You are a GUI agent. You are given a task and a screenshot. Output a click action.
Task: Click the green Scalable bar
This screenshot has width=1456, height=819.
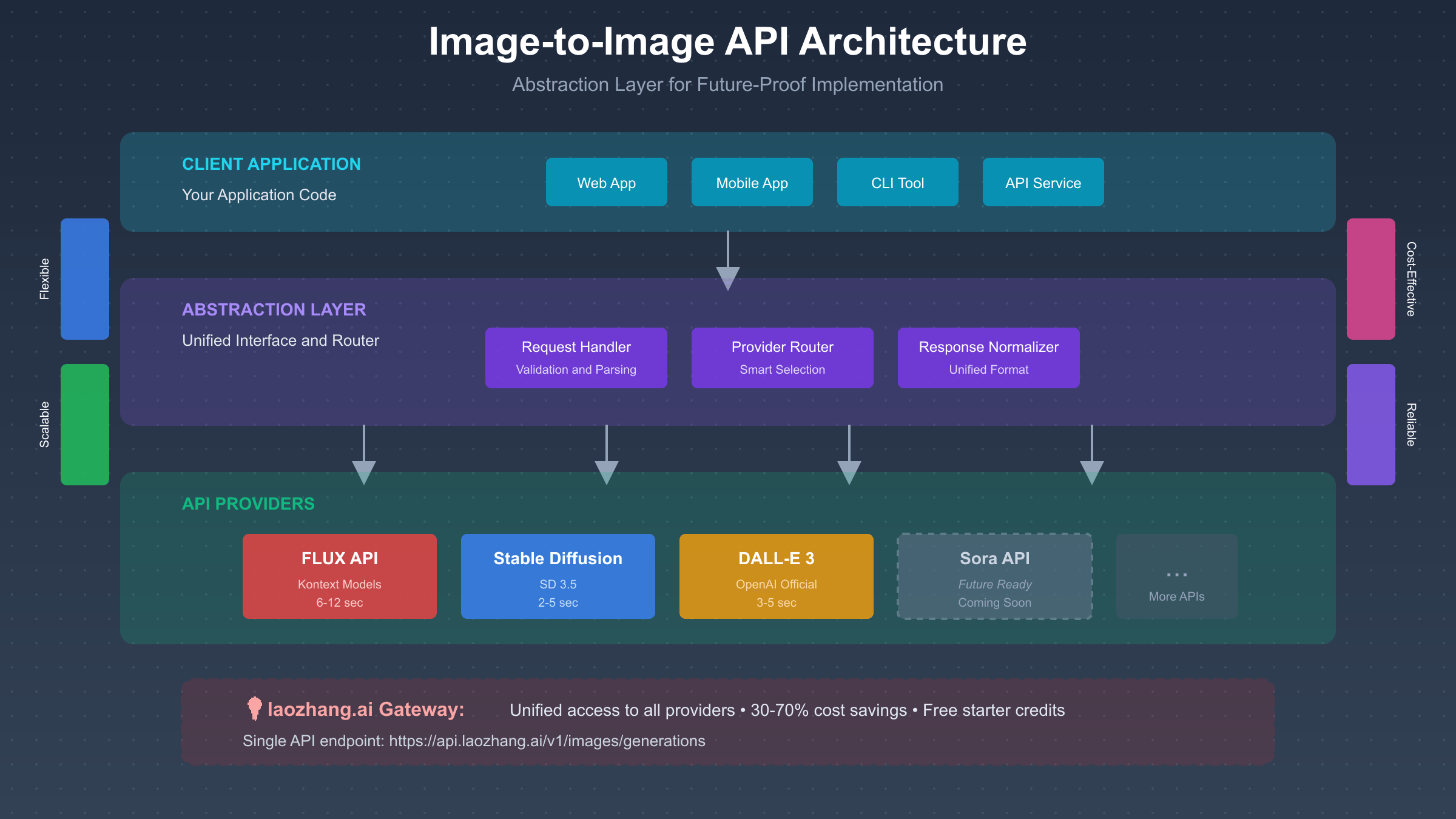tap(85, 425)
